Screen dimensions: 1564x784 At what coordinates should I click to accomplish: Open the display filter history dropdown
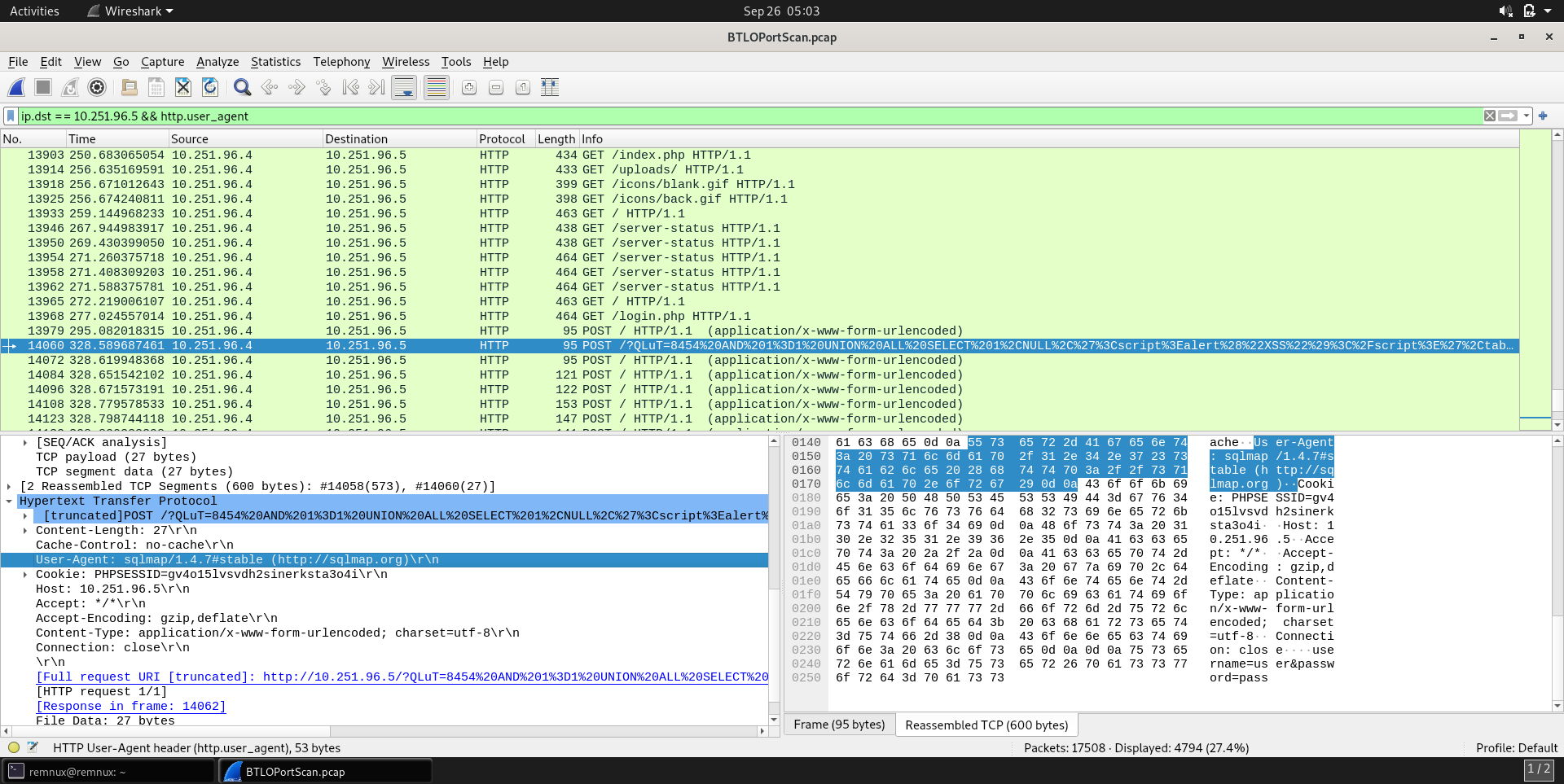(1527, 116)
